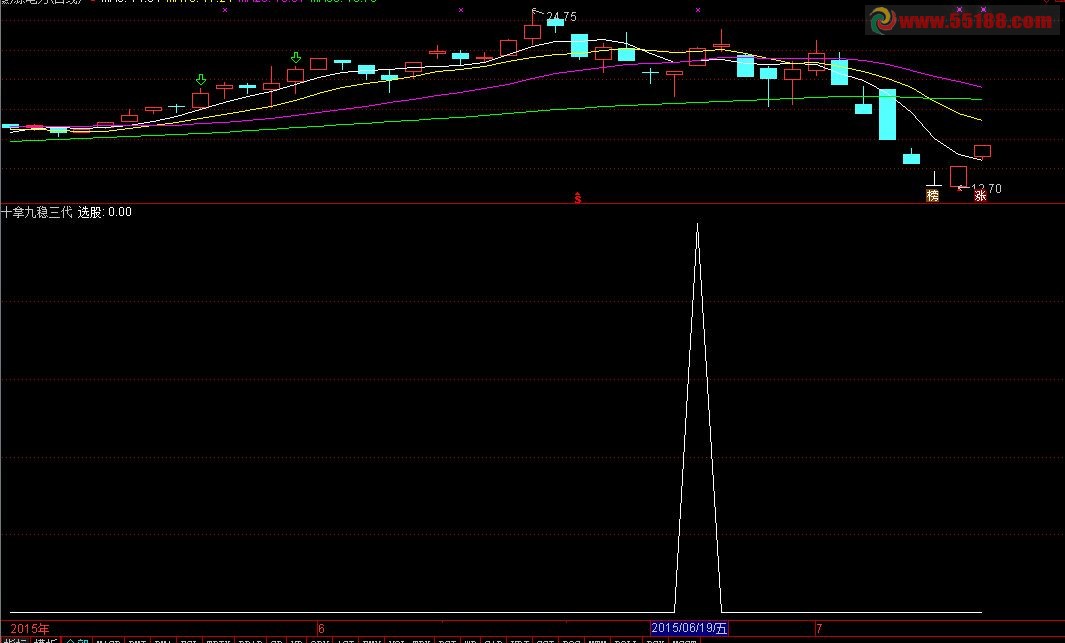Click the peak of the white indicator spike

coord(698,225)
